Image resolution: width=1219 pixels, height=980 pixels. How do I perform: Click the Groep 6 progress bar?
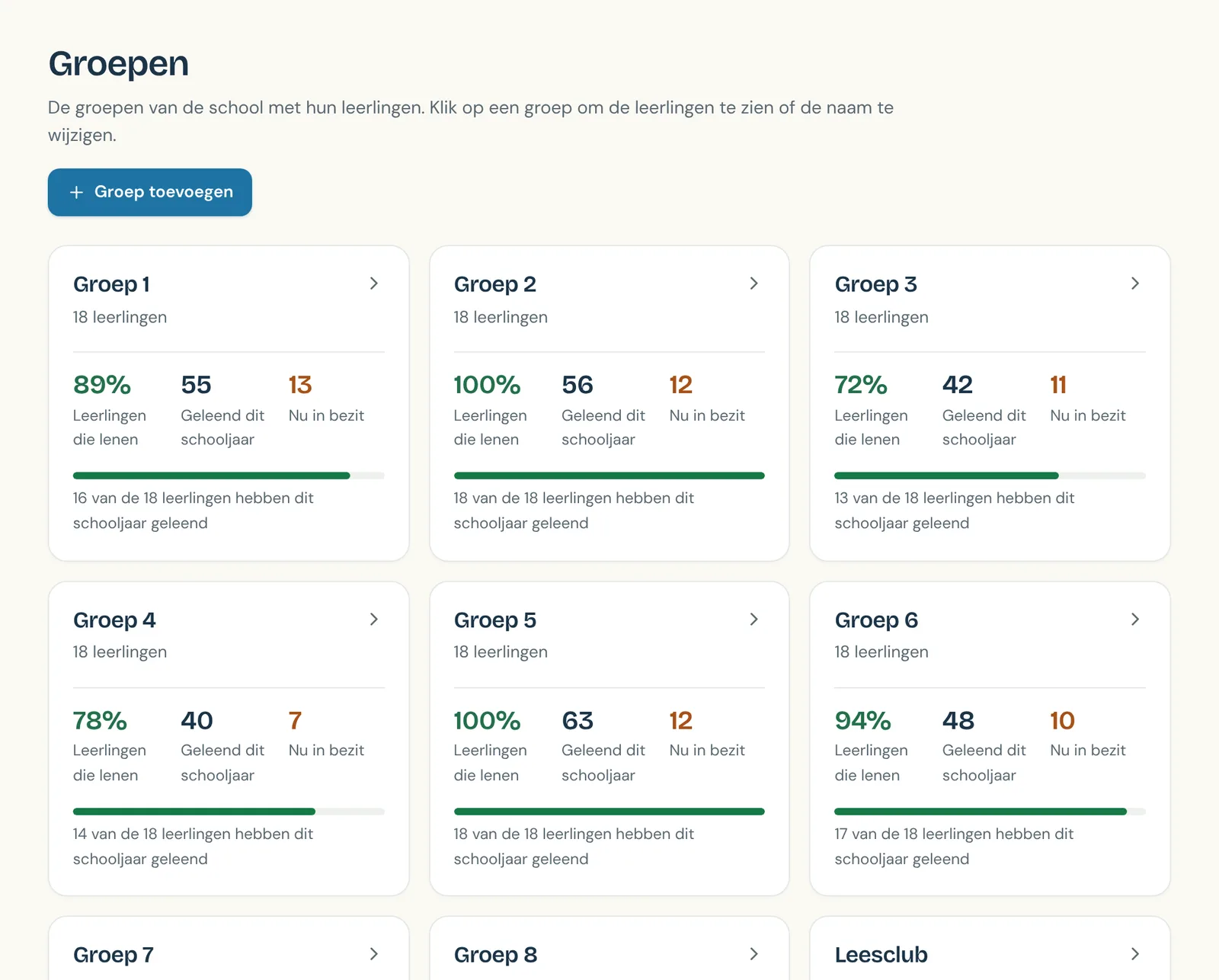[x=990, y=812]
